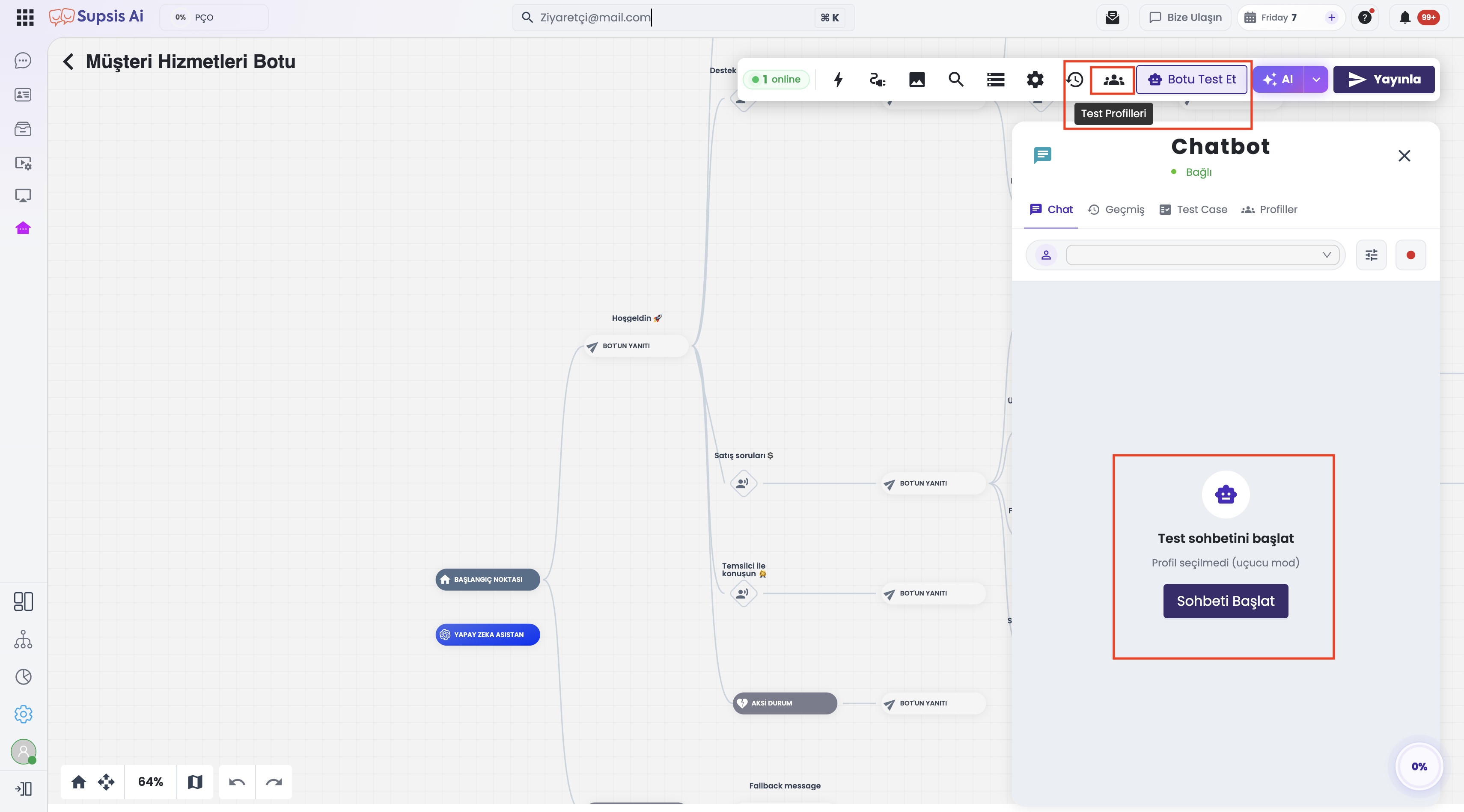This screenshot has height=812, width=1464.
Task: Open the blue settings gear in sidebar
Action: coord(23,714)
